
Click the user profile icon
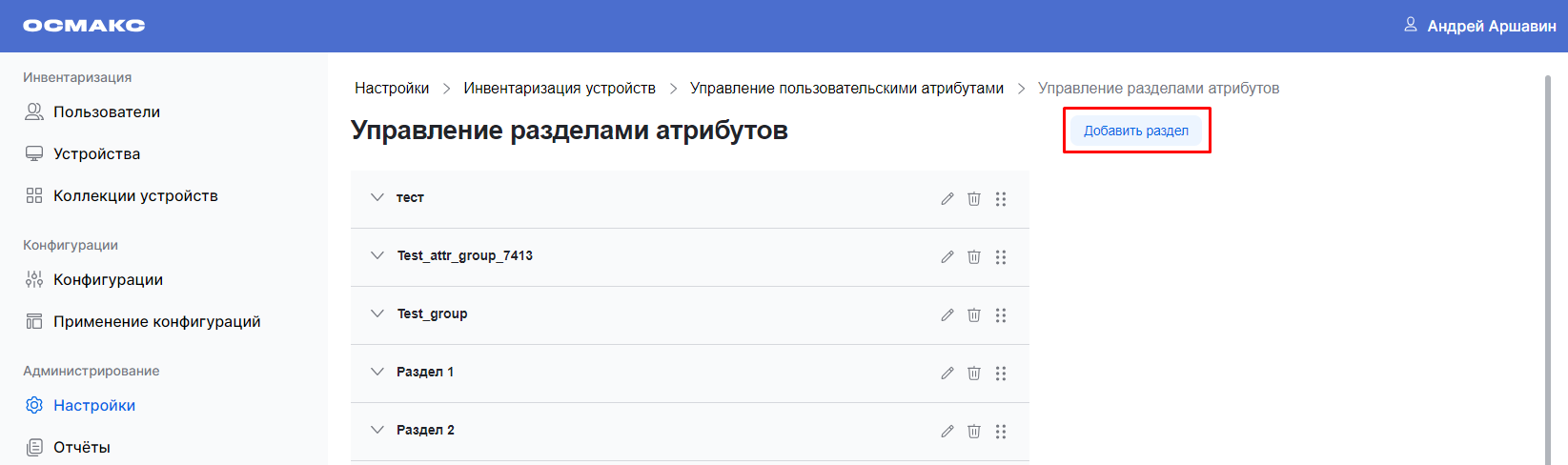coord(1410,25)
